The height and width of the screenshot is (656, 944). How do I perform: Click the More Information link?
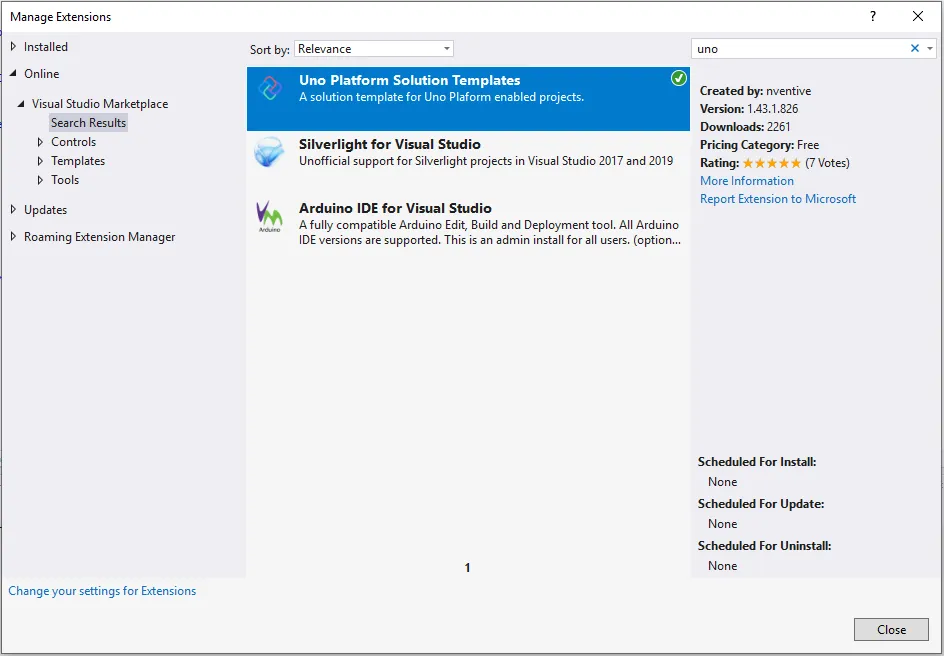(746, 180)
